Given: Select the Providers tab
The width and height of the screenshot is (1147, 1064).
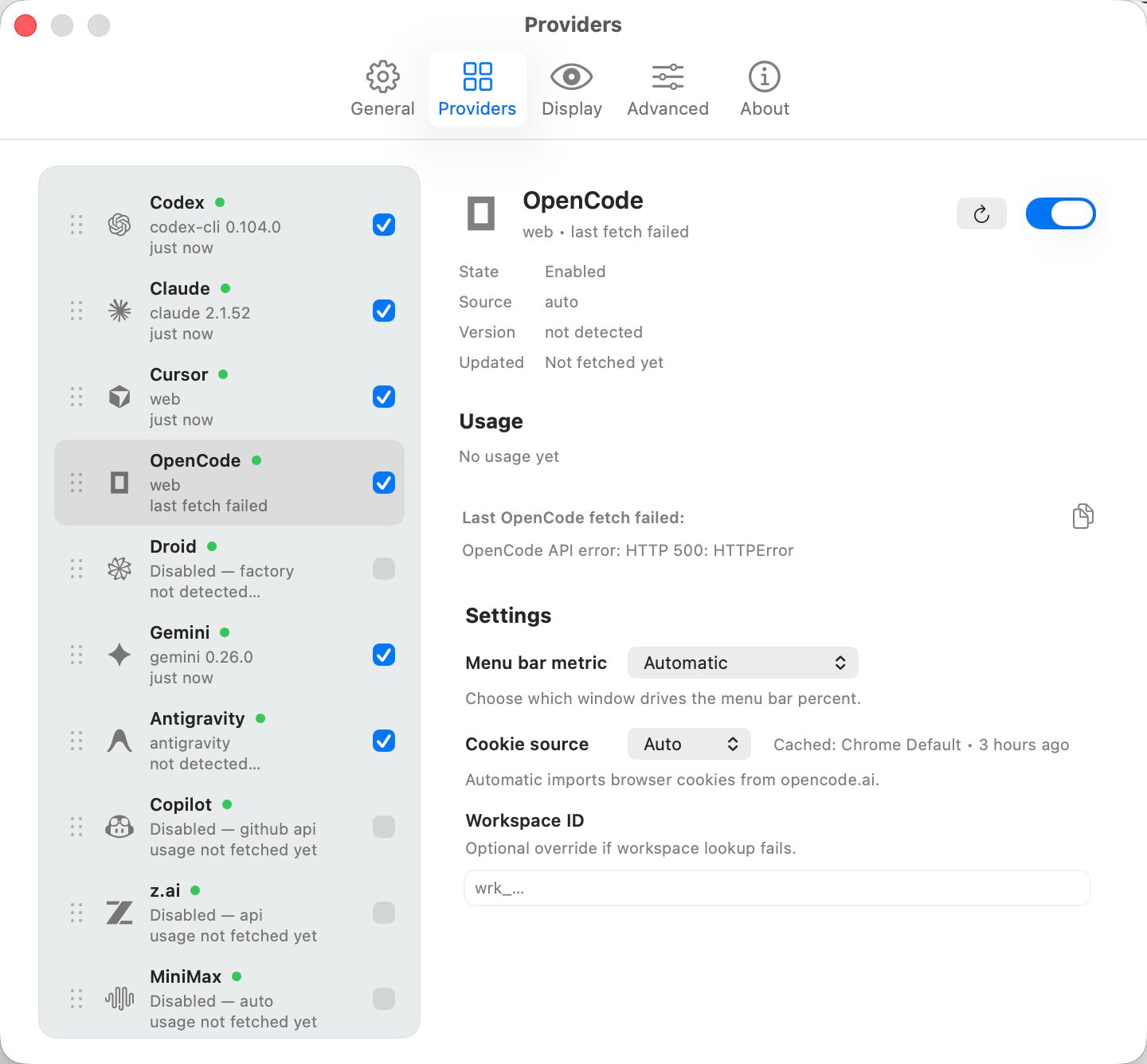Looking at the screenshot, I should click(x=477, y=89).
